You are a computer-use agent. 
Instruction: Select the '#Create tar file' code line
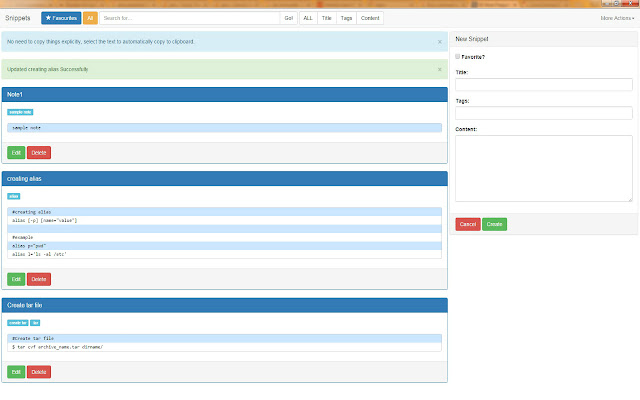click(224, 338)
